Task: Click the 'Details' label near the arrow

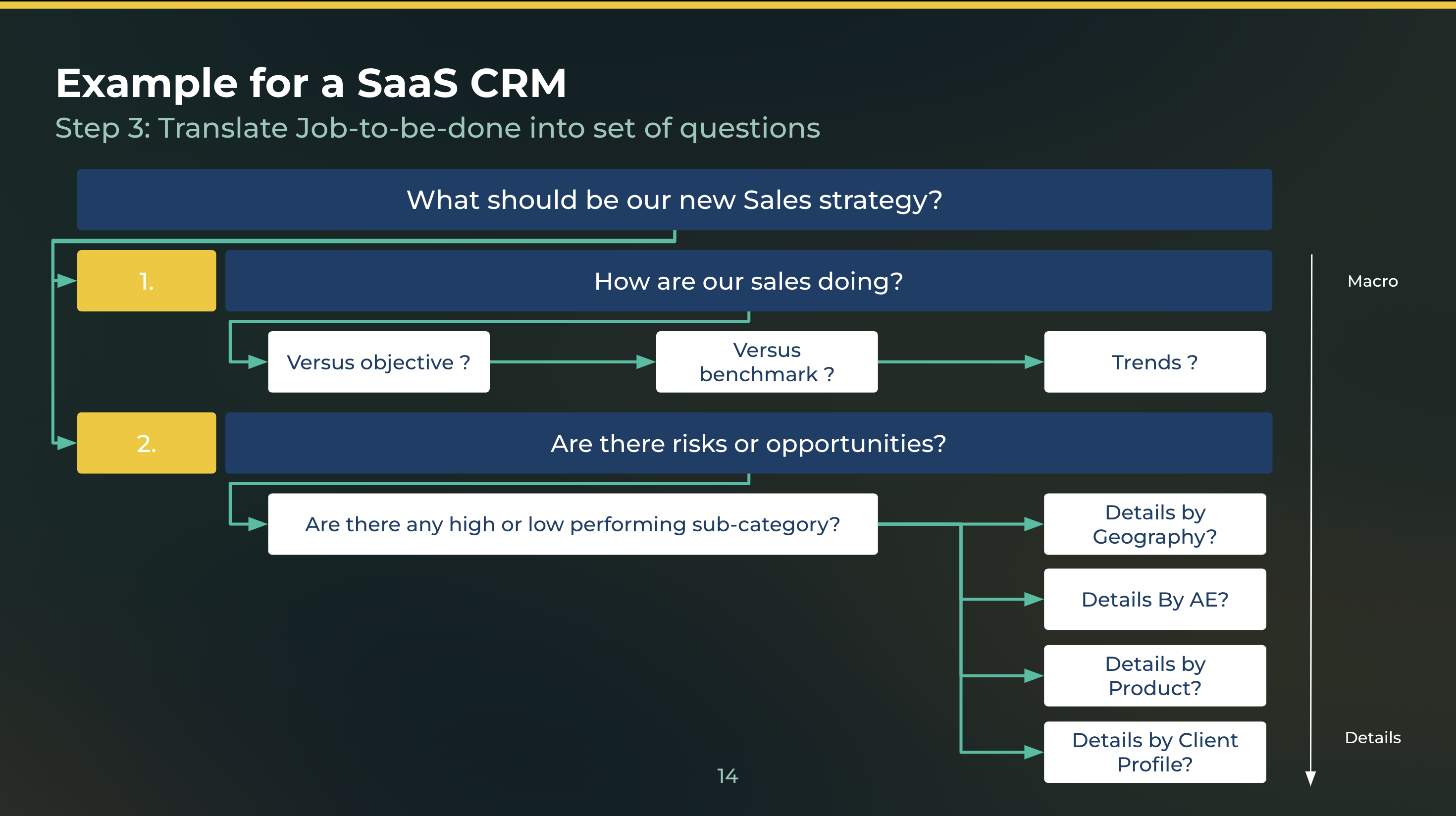Action: point(1372,737)
